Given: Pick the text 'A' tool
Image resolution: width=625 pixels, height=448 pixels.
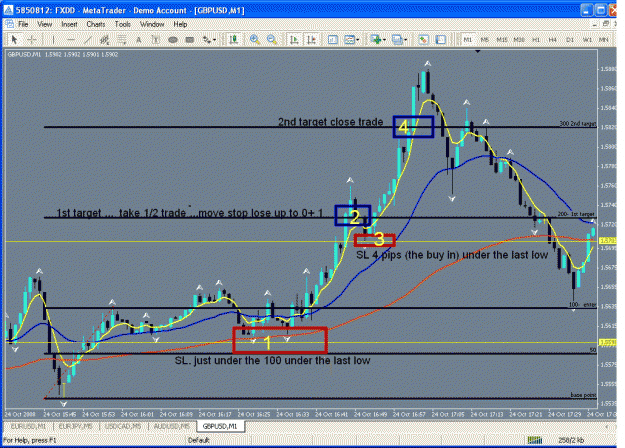Looking at the screenshot, I should point(139,39).
